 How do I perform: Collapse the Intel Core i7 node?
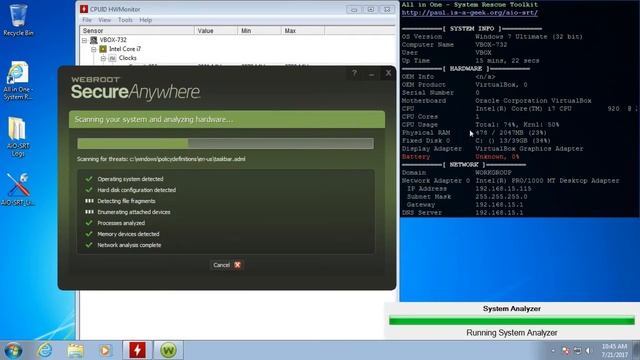coord(93,49)
